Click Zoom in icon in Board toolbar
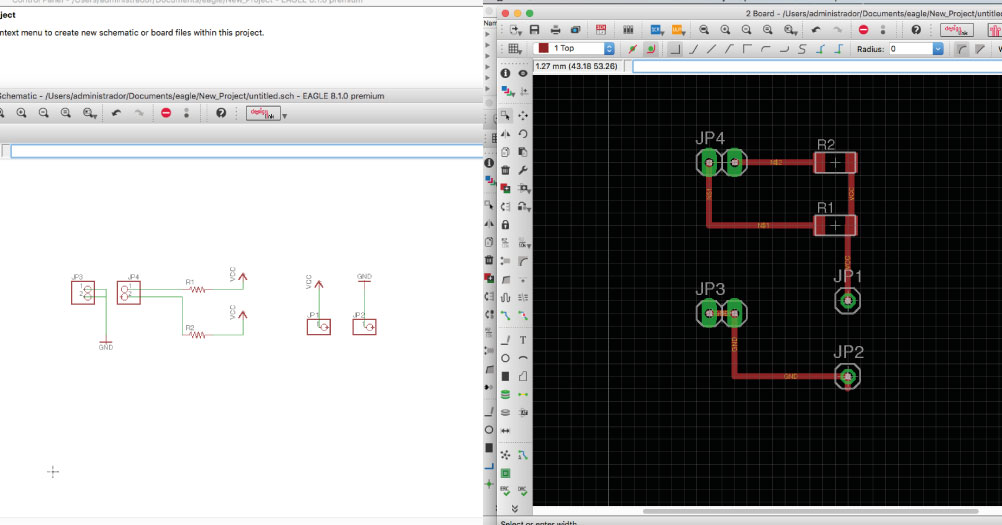This screenshot has height=525, width=1002. point(725,30)
